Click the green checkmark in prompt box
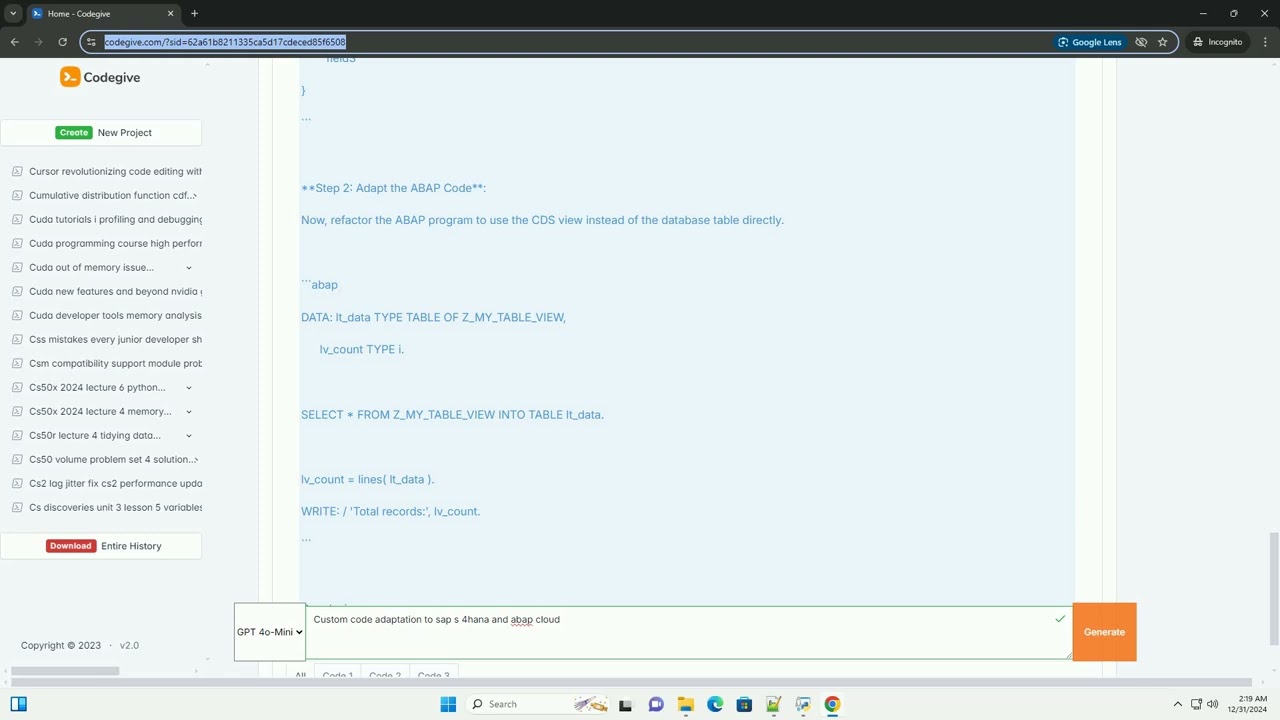1280x720 pixels. tap(1060, 619)
